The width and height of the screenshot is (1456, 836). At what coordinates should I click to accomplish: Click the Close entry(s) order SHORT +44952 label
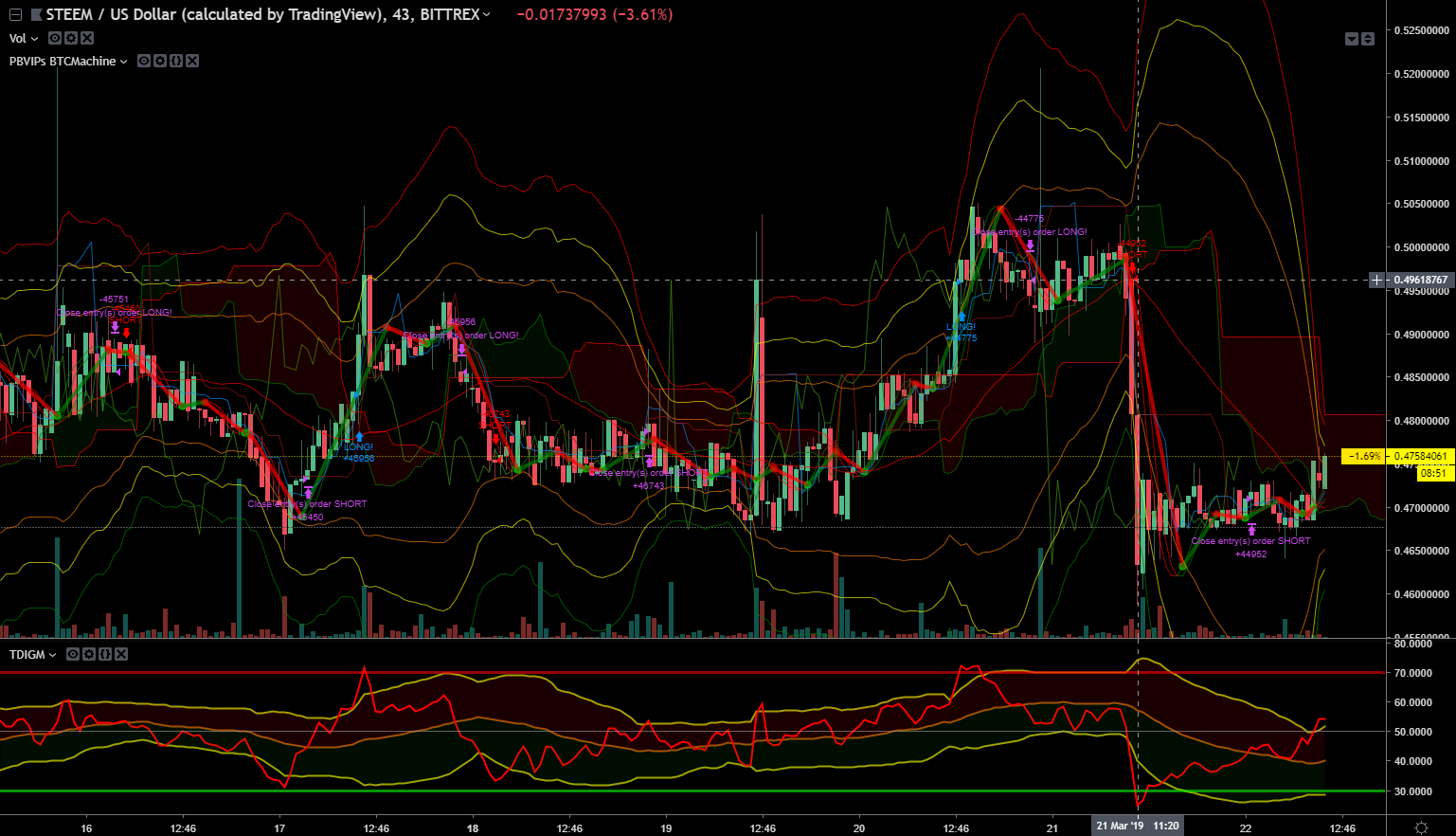(1250, 547)
